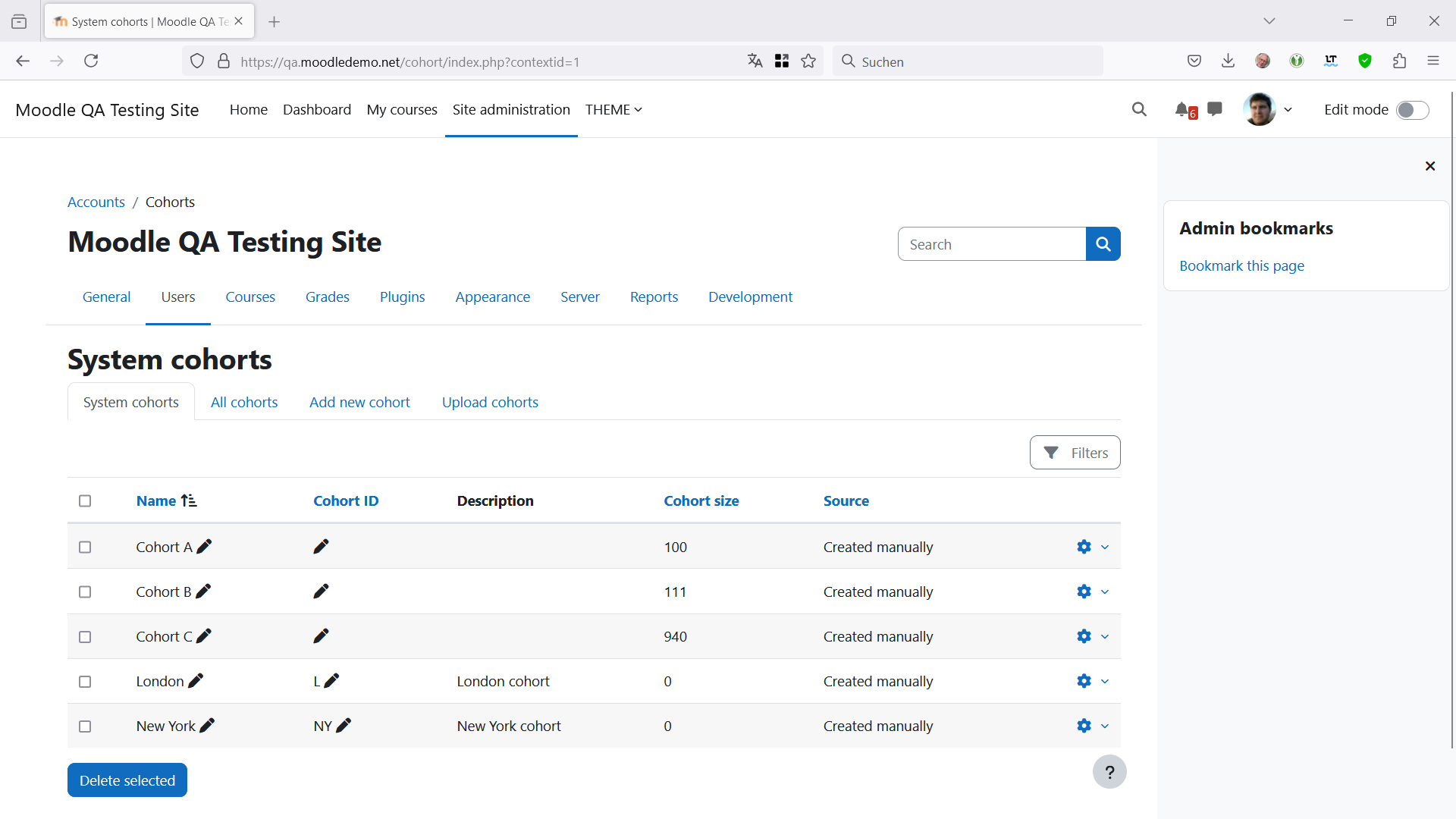Viewport: 1456px width, 819px height.
Task: Switch to the General admin tab
Action: tap(106, 297)
